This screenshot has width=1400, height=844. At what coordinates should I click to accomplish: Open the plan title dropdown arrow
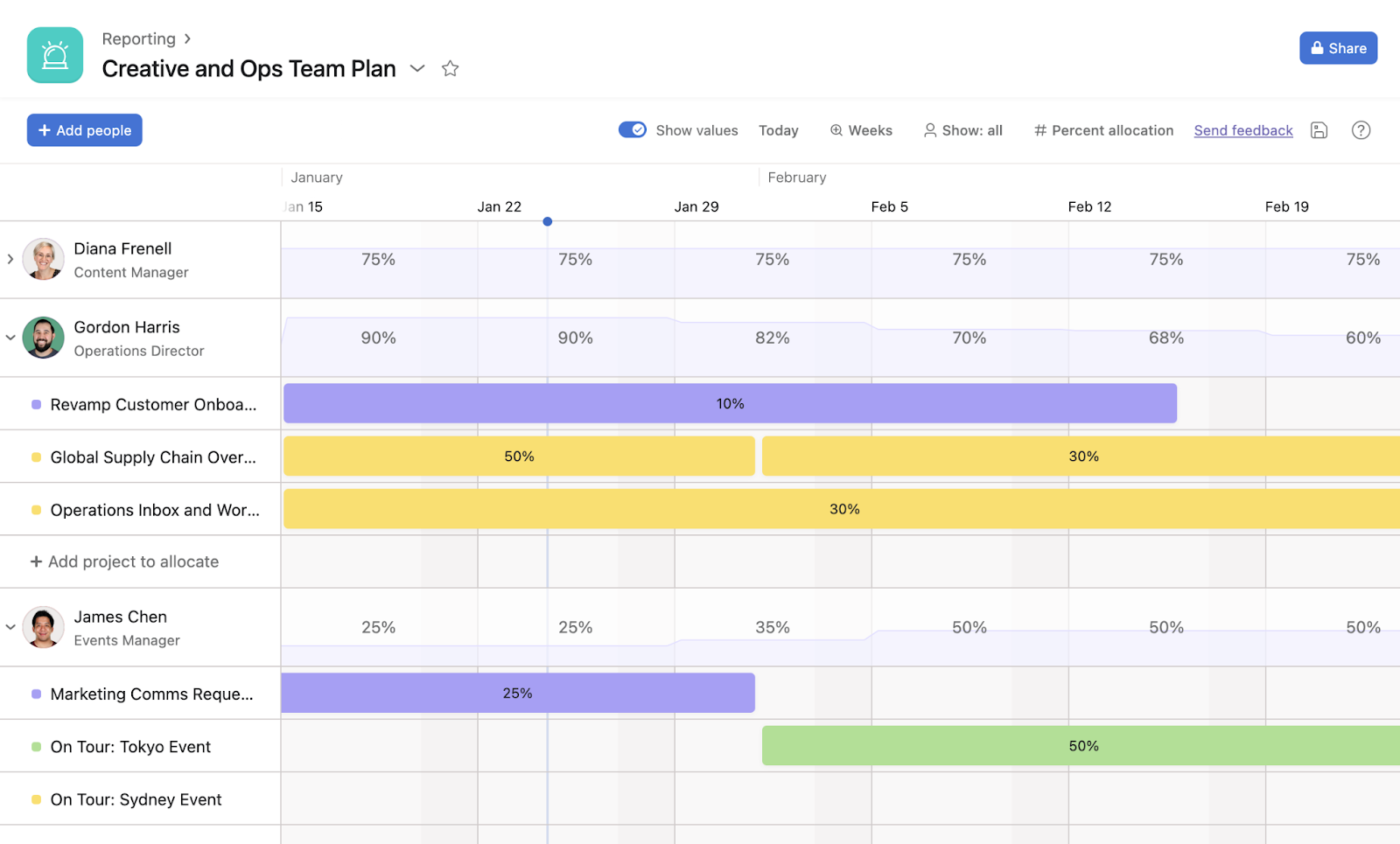pyautogui.click(x=418, y=69)
